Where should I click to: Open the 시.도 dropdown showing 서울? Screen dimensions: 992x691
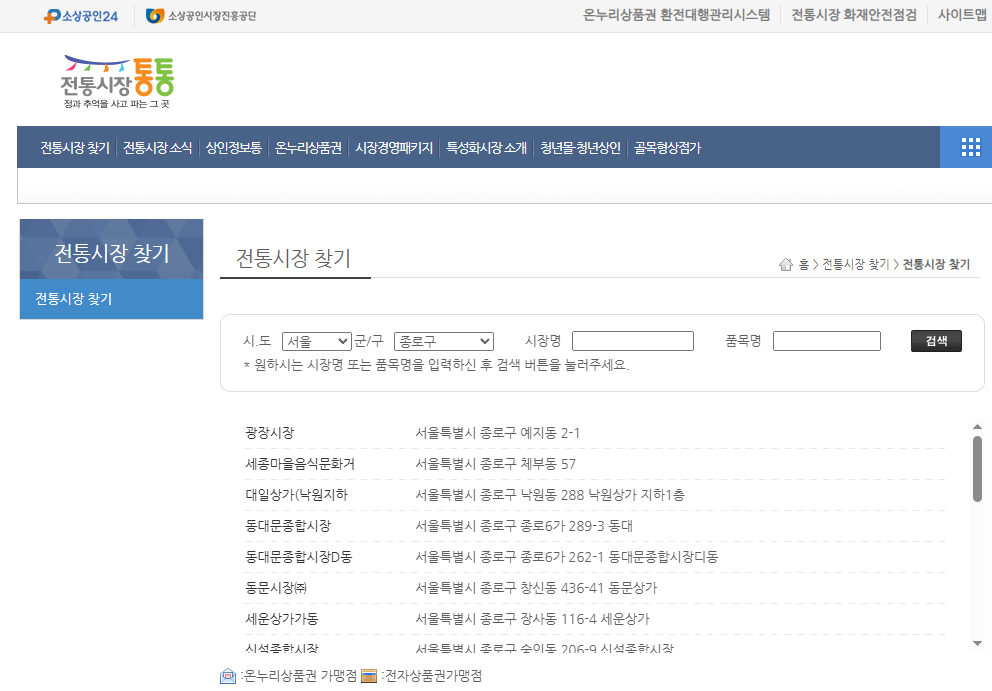pyautogui.click(x=316, y=341)
